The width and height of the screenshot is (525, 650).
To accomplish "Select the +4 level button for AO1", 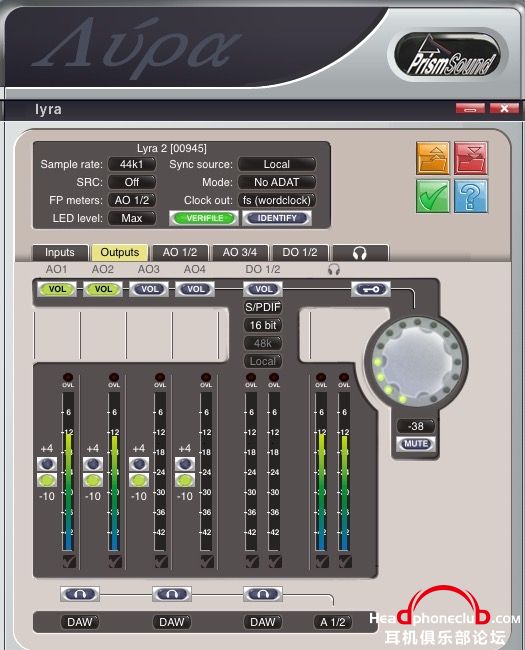I will (47, 463).
